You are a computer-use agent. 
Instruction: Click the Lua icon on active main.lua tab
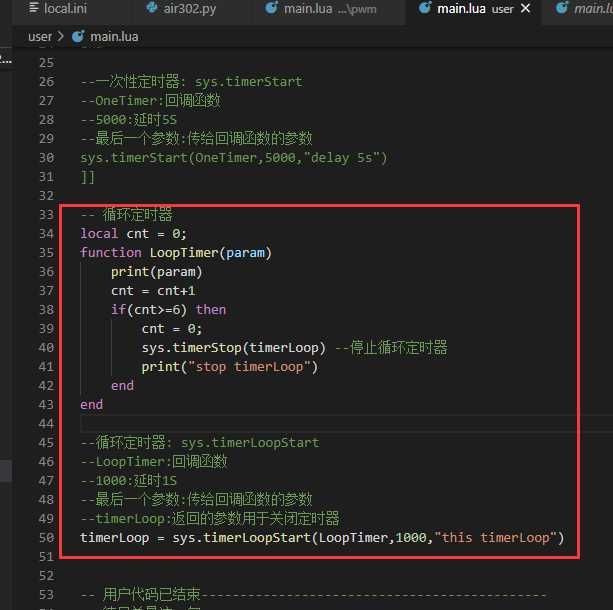point(425,7)
